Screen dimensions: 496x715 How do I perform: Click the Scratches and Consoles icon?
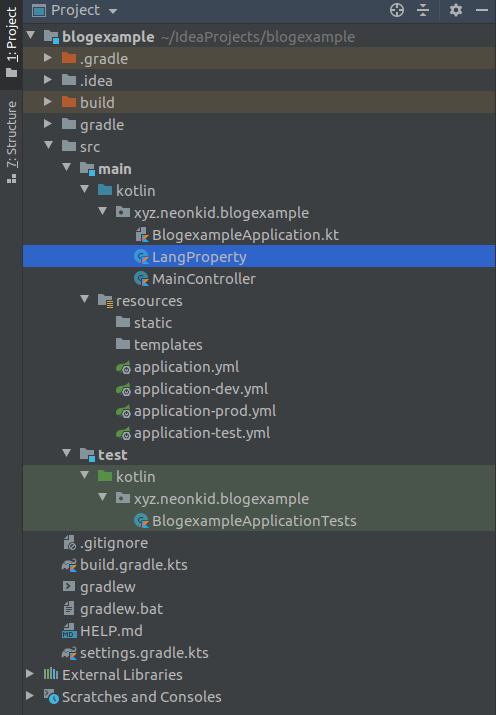pyautogui.click(x=51, y=696)
